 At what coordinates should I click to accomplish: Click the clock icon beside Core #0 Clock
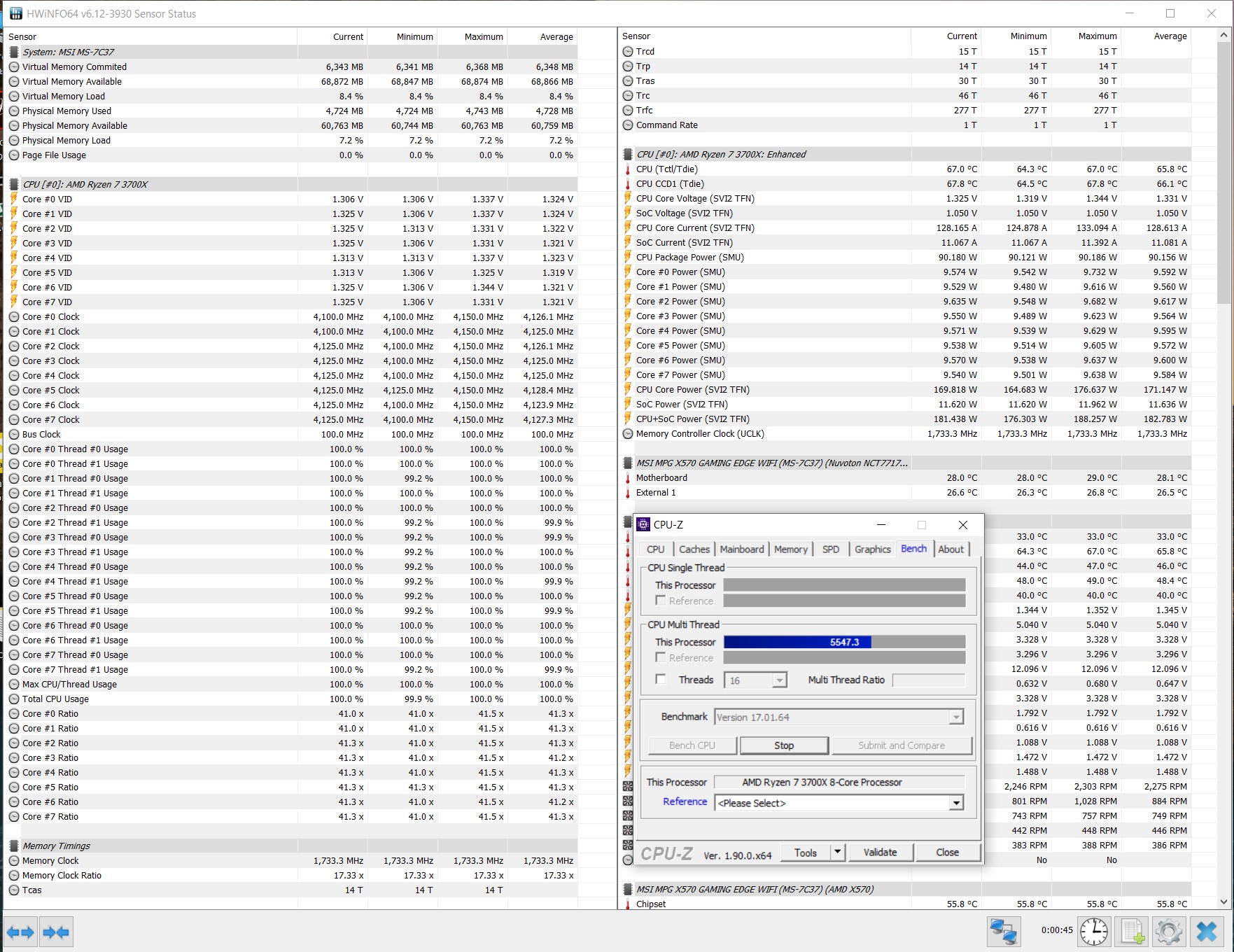14,316
